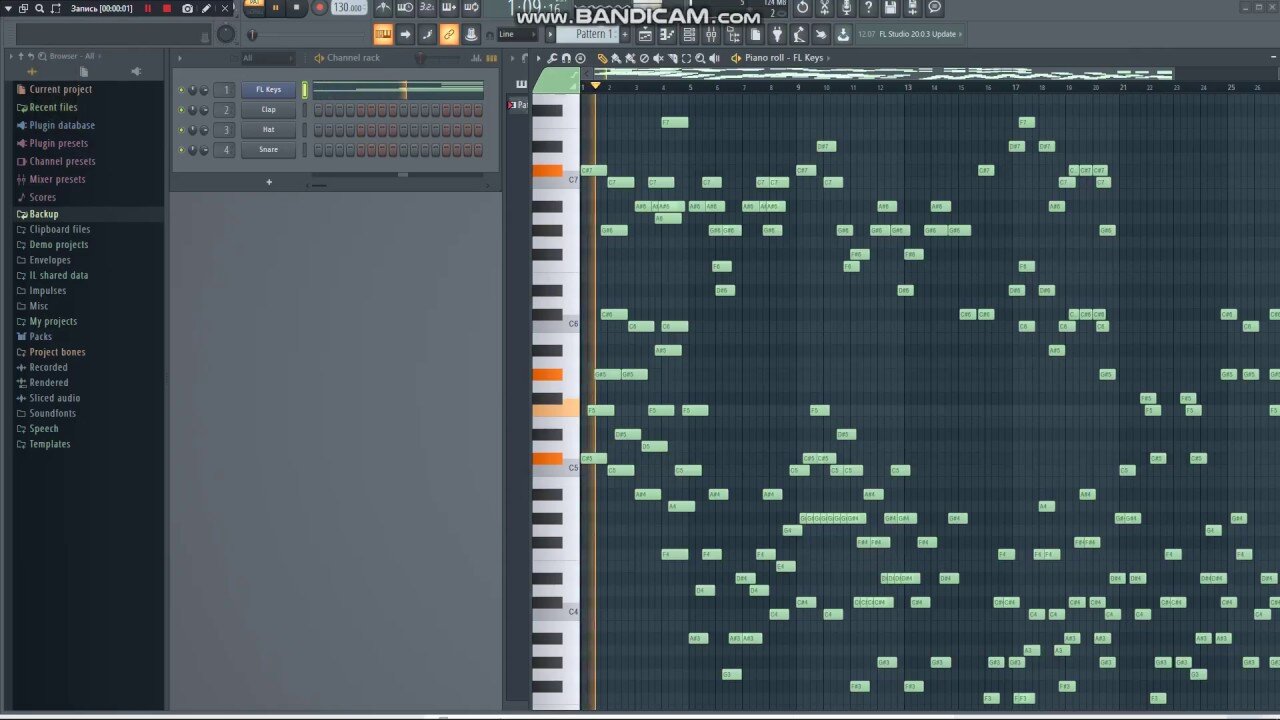
Task: Click the 130.000 tempo field
Action: tap(348, 8)
